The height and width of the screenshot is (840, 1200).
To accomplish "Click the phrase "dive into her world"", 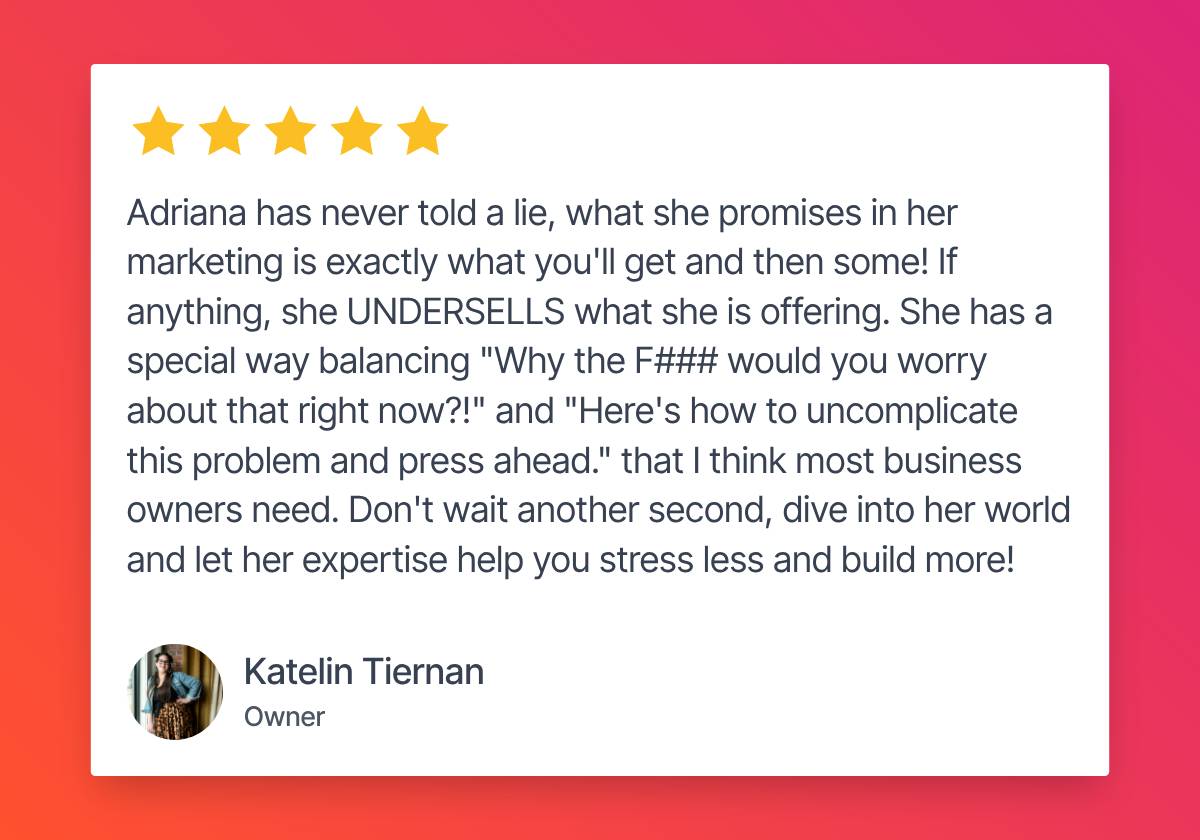I will coord(926,511).
